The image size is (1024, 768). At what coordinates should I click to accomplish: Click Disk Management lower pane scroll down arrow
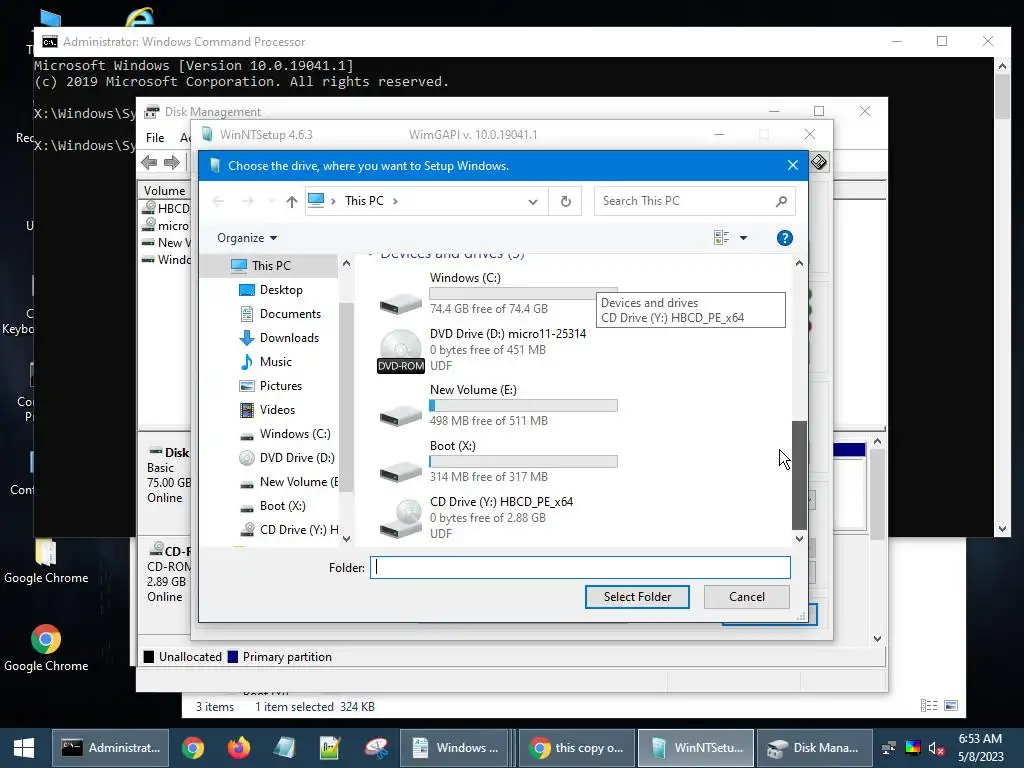coord(877,639)
